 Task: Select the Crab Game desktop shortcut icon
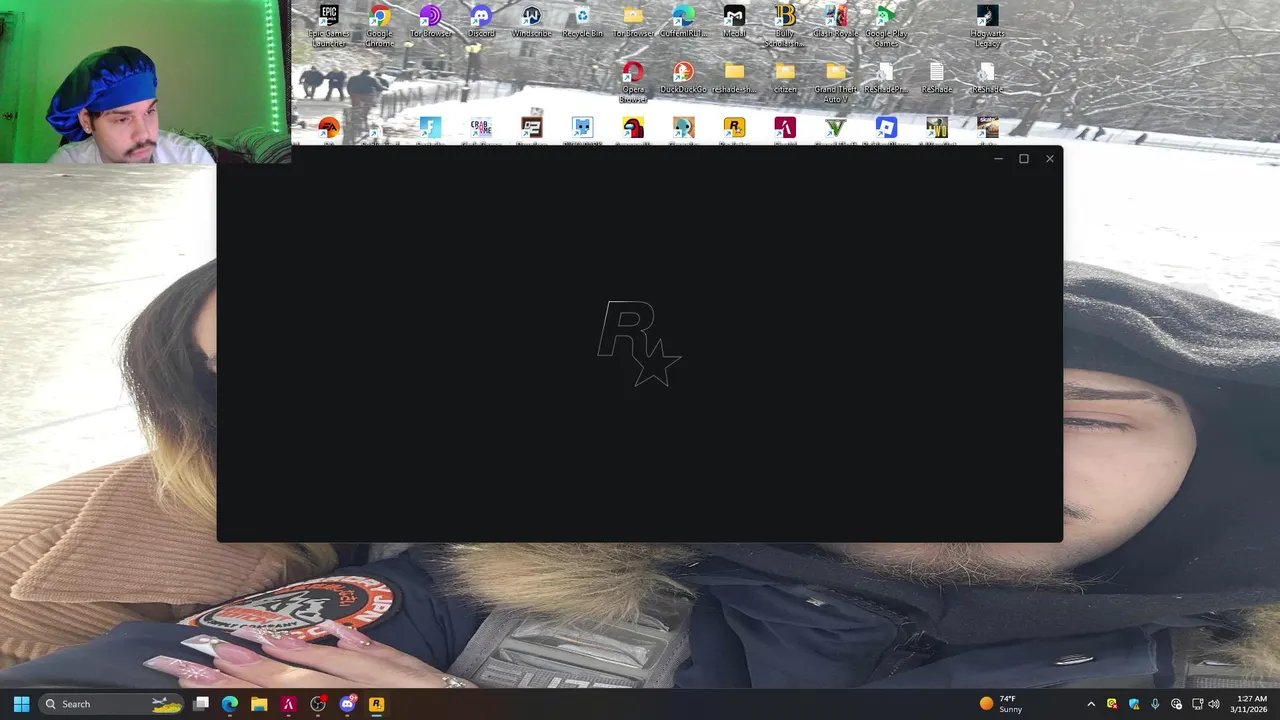pos(481,128)
